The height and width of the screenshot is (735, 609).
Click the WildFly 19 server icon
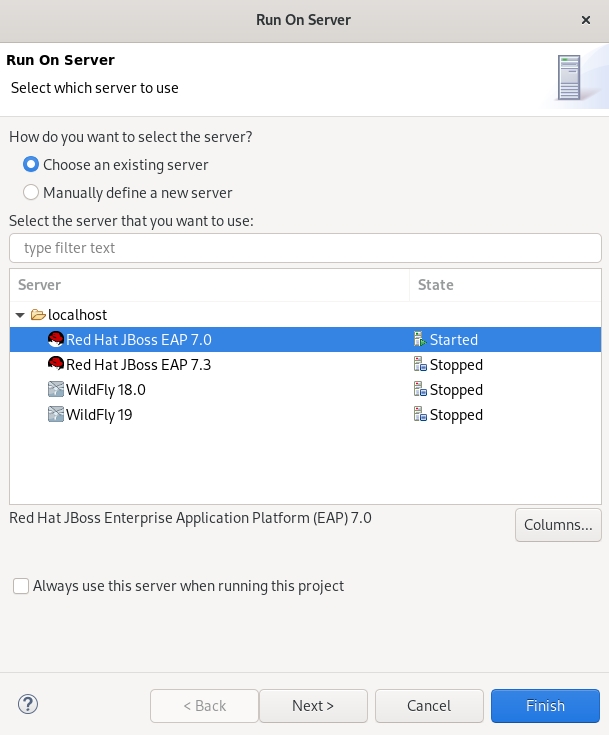point(56,415)
